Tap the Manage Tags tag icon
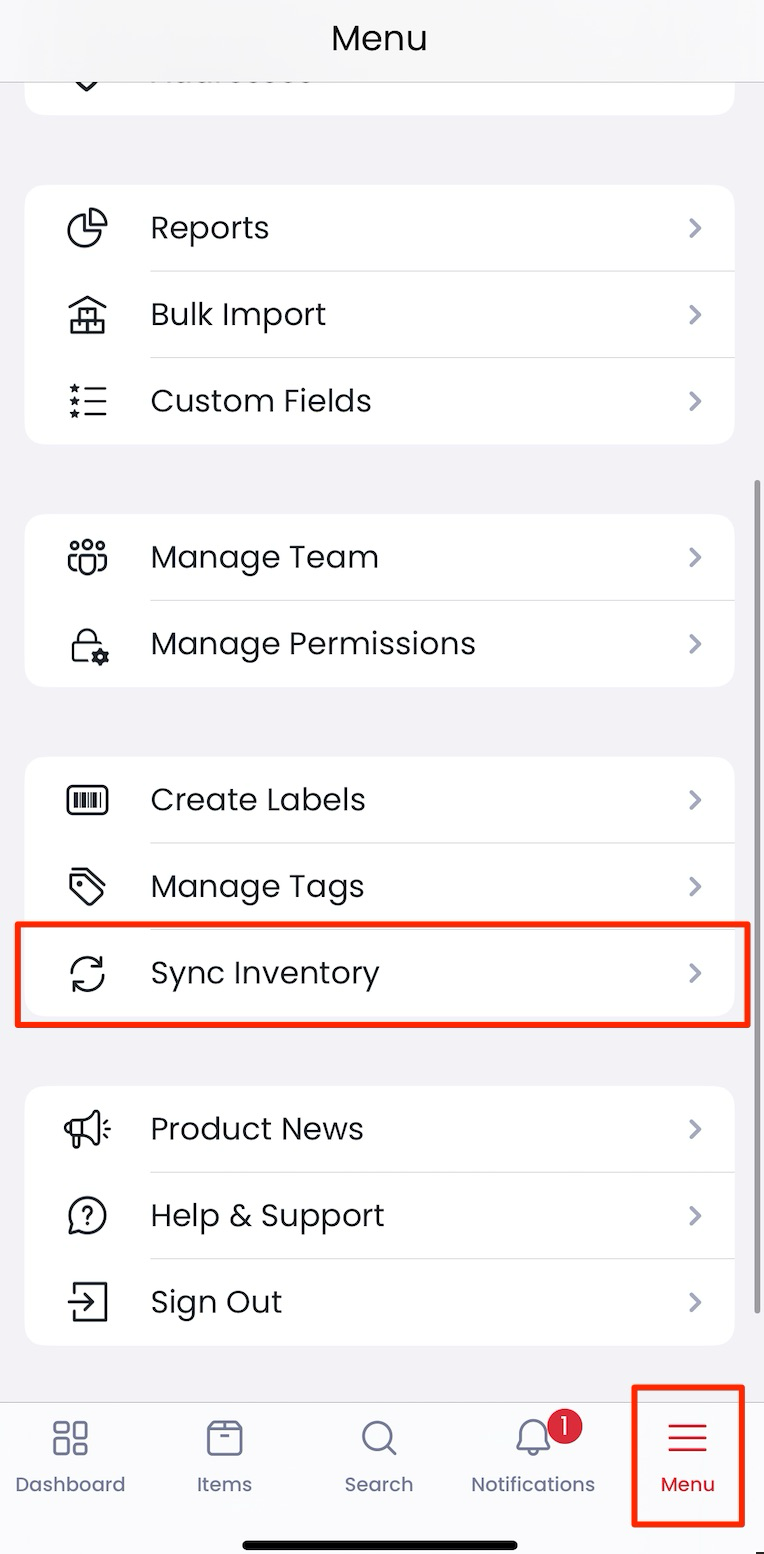Screen dimensions: 764x1554 coord(87,886)
